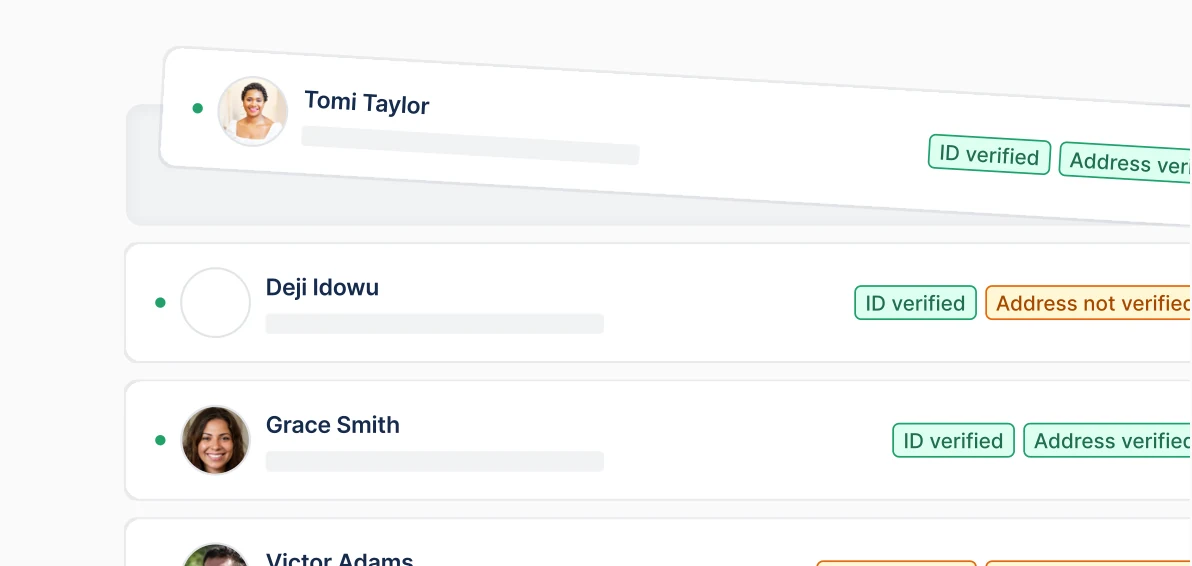Click the Address not verified badge
1192x566 pixels.
(x=1089, y=303)
